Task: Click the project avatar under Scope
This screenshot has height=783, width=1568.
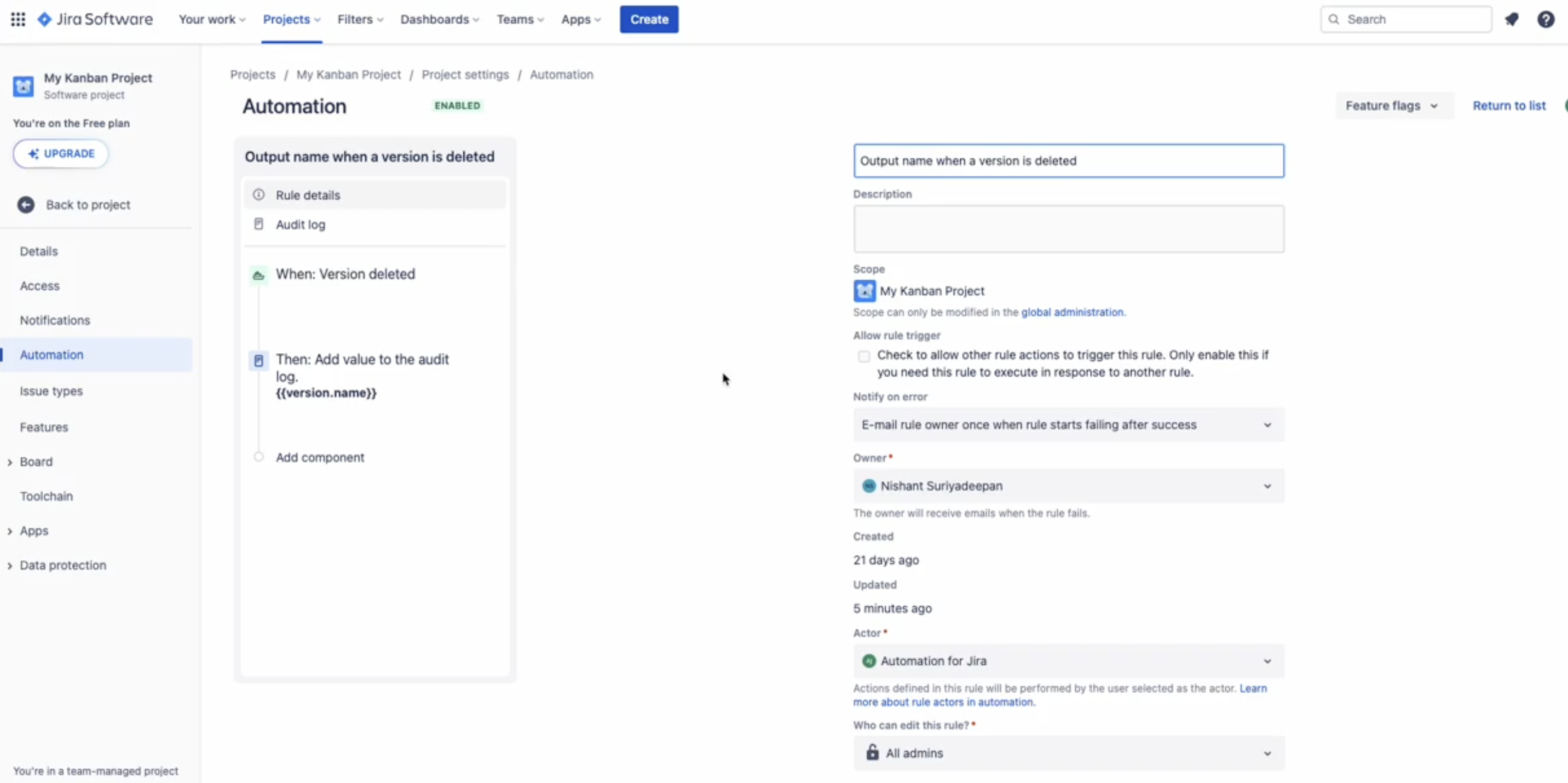Action: [x=864, y=291]
